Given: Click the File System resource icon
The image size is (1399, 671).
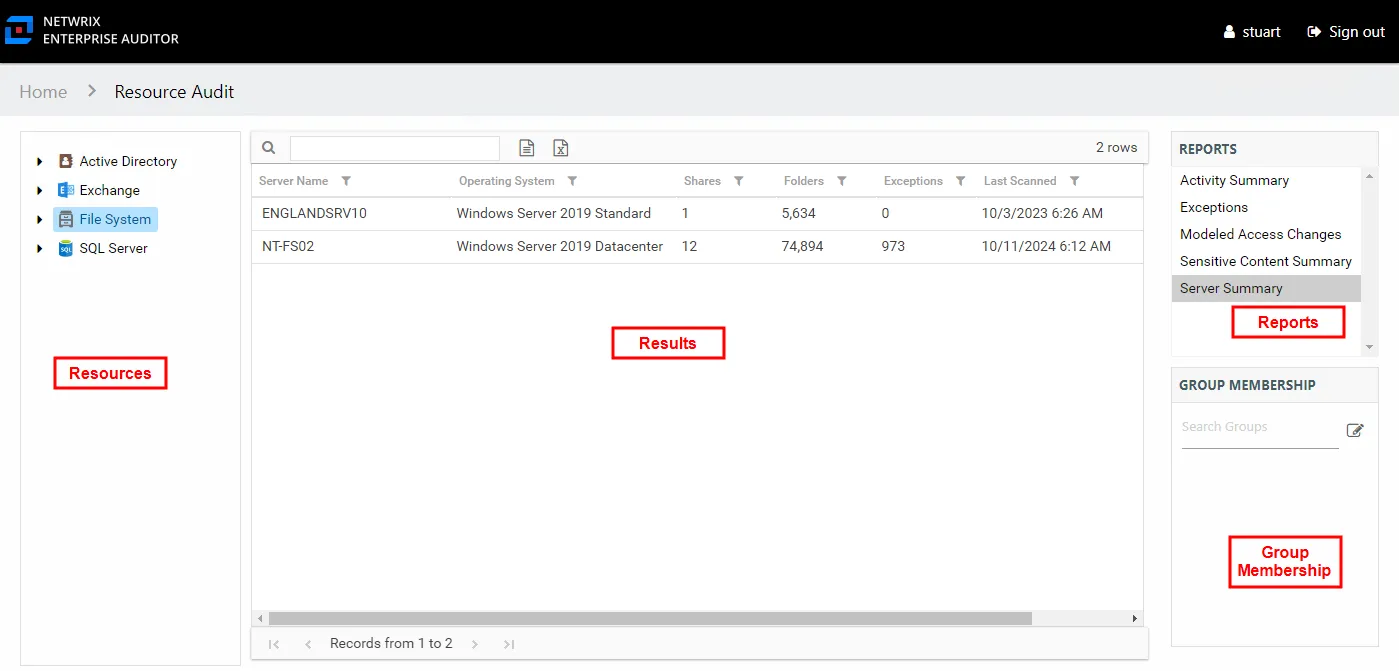Looking at the screenshot, I should point(65,219).
